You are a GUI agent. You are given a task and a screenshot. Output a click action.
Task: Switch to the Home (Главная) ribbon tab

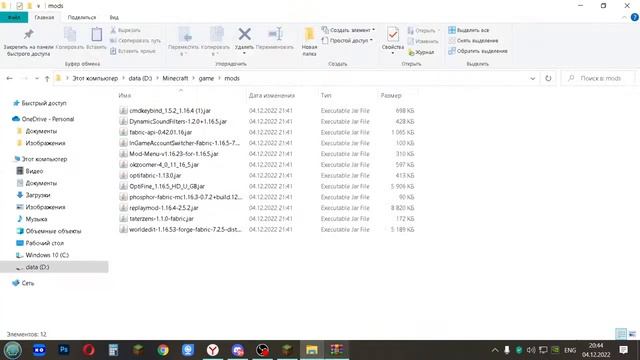44,17
